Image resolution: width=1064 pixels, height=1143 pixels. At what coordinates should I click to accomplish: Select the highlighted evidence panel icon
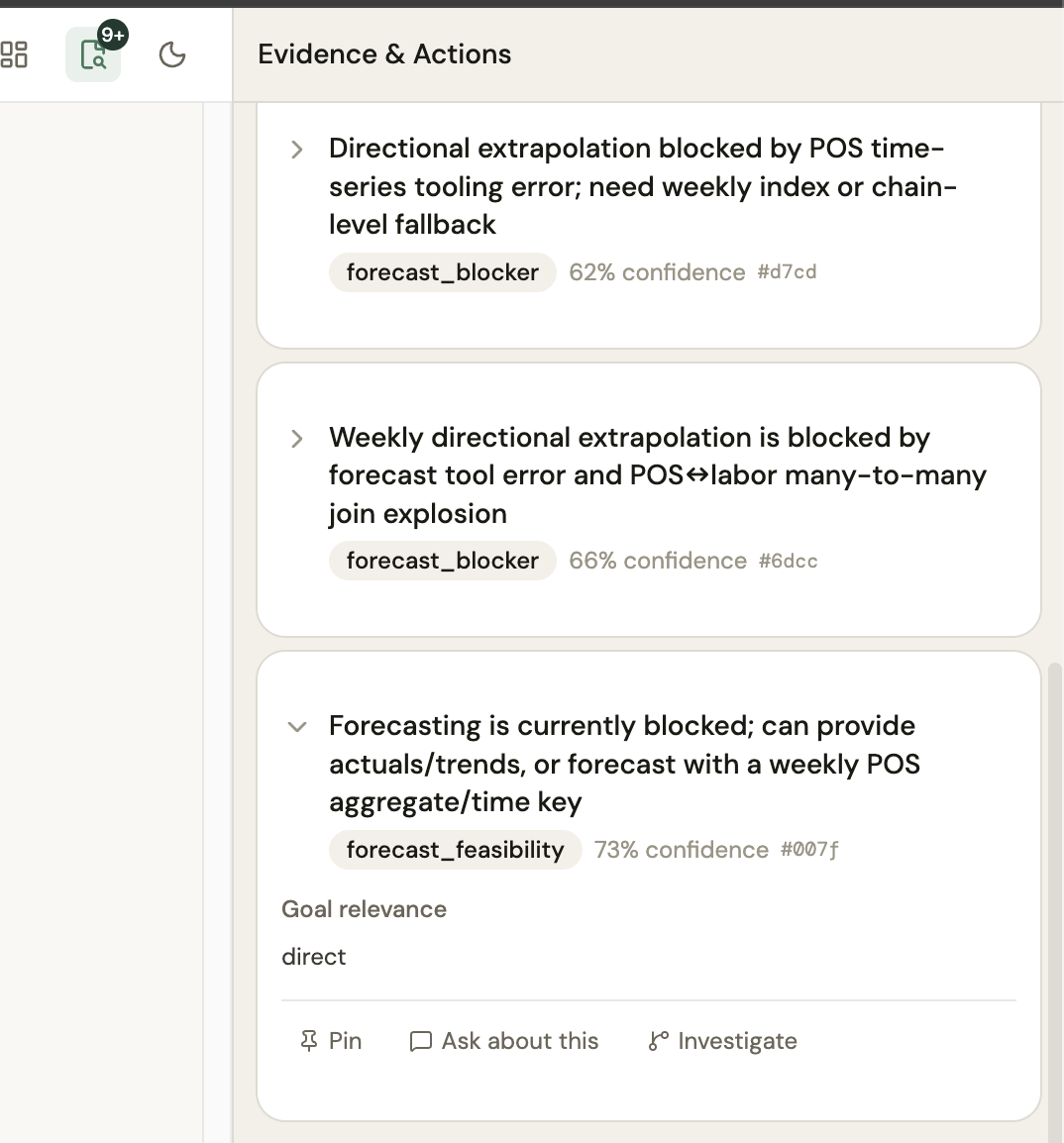[x=92, y=56]
